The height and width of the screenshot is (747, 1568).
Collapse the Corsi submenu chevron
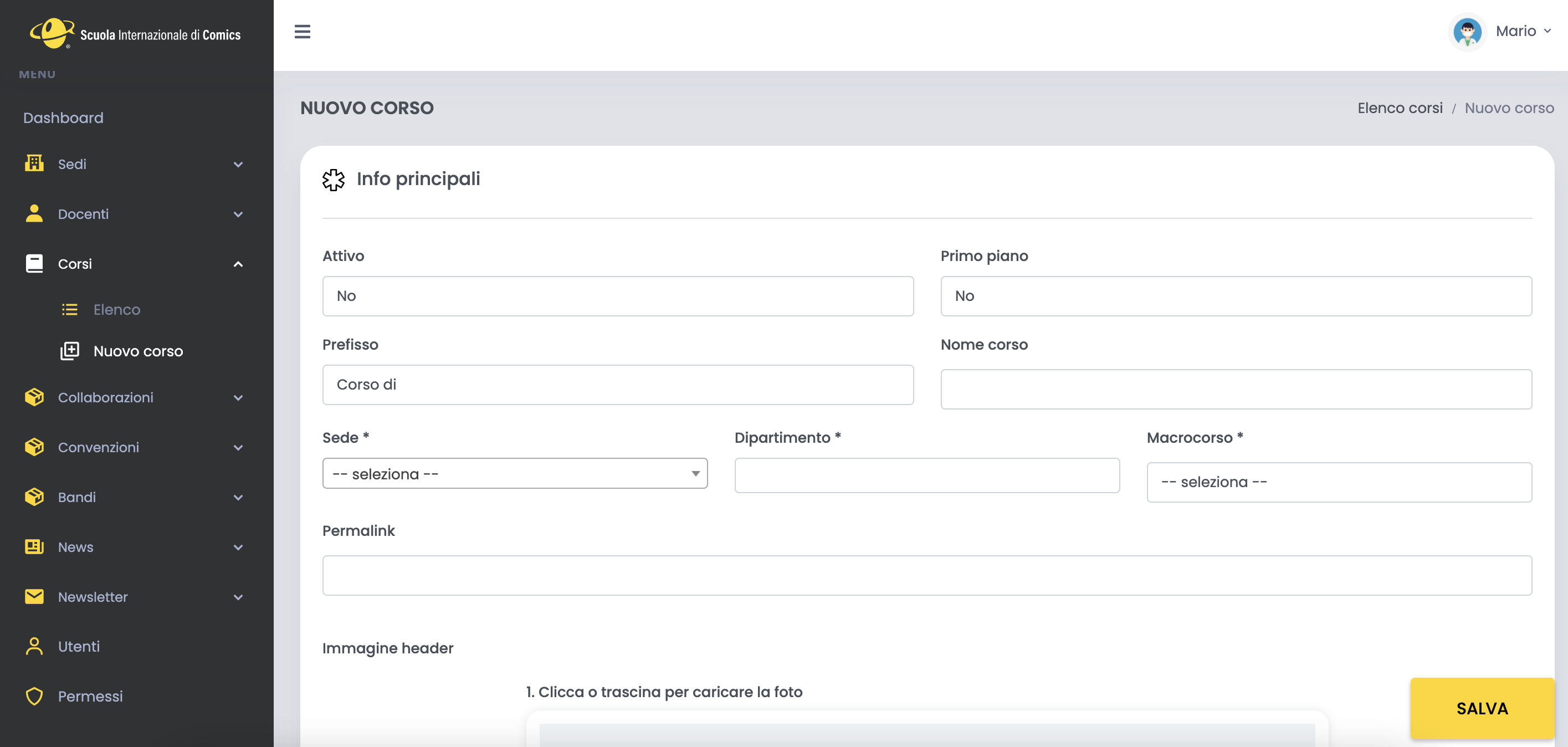[238, 264]
